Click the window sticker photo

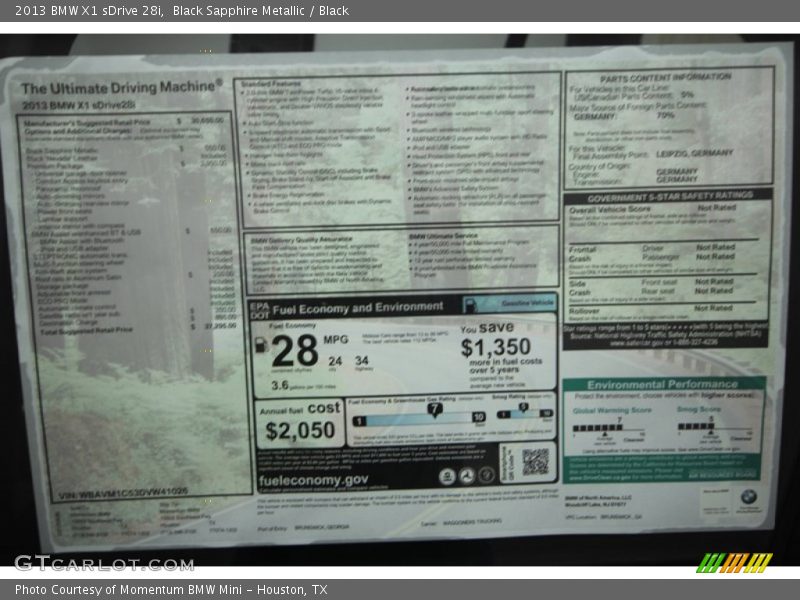pyautogui.click(x=400, y=300)
